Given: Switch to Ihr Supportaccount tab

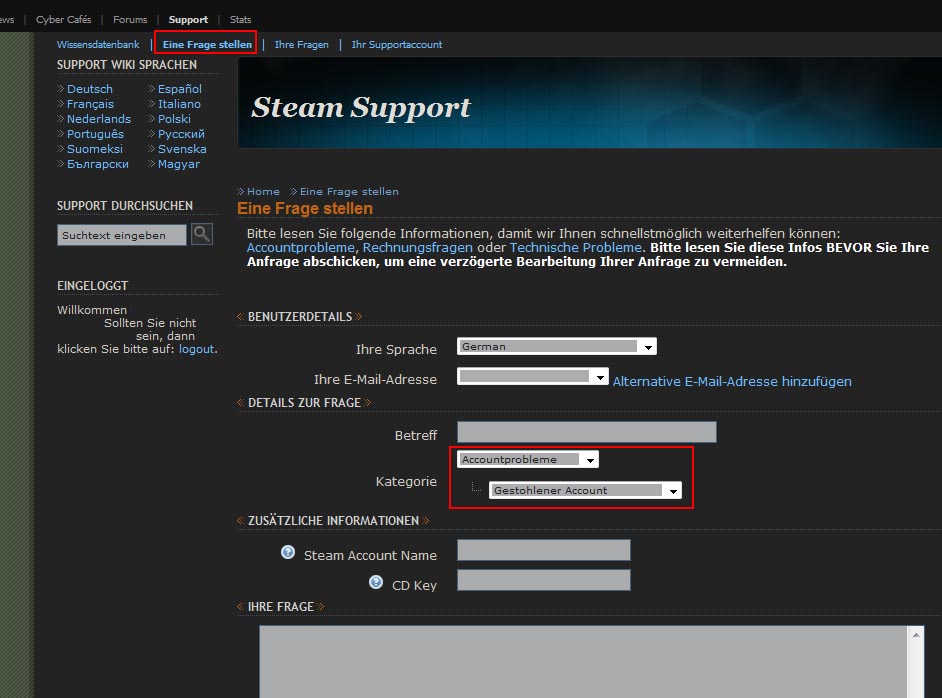Looking at the screenshot, I should click(x=397, y=44).
